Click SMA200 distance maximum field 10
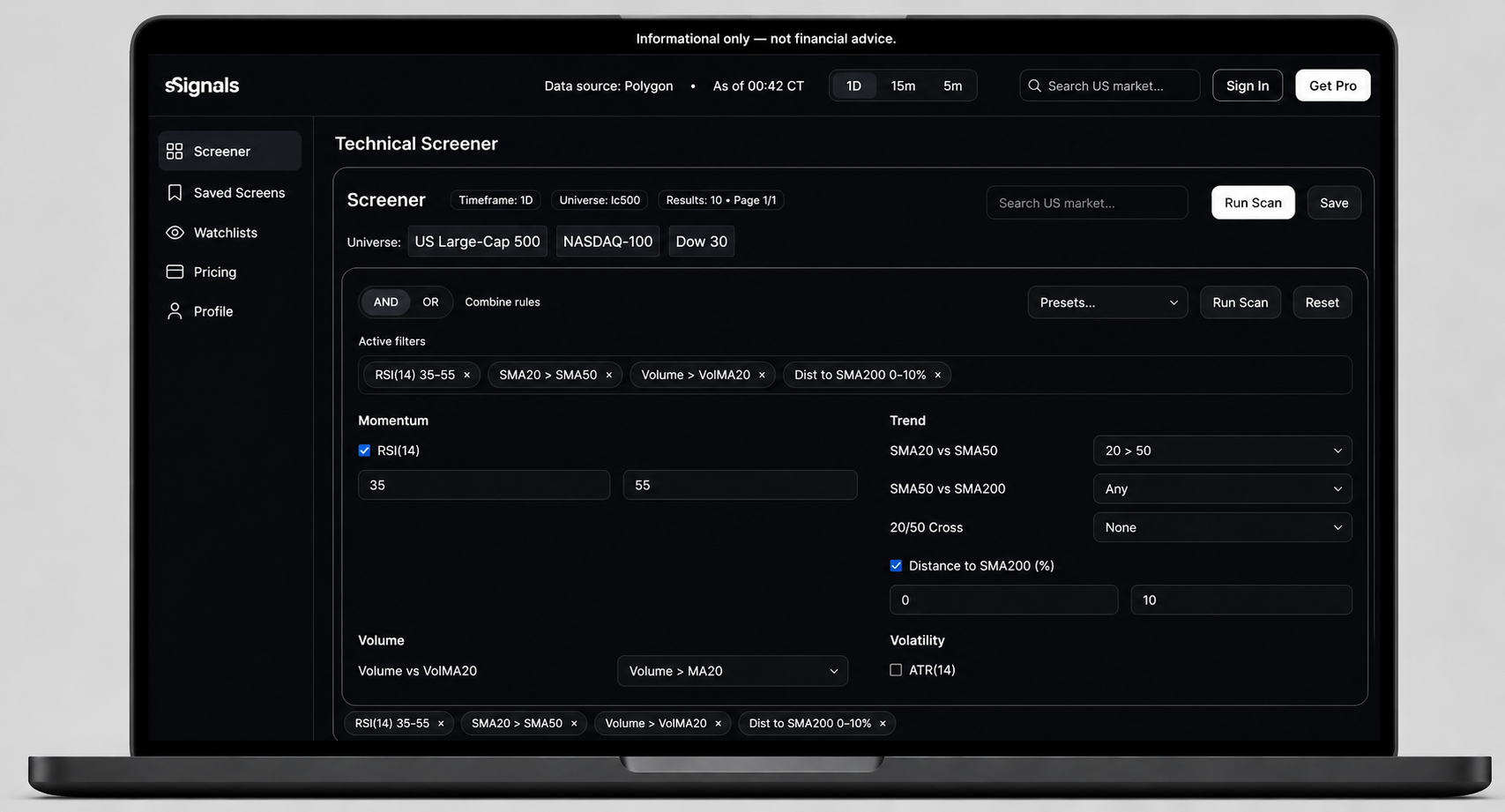This screenshot has width=1505, height=812. (1241, 600)
